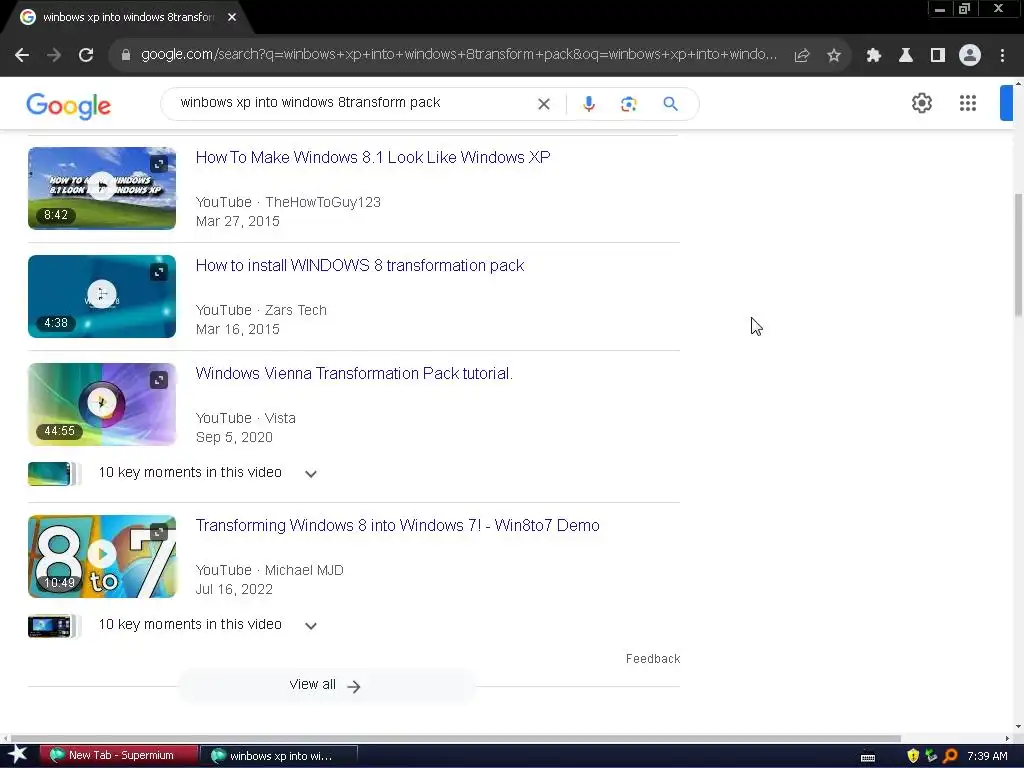Open the Extensions puzzle menu
This screenshot has height=768, width=1024.
[x=873, y=56]
